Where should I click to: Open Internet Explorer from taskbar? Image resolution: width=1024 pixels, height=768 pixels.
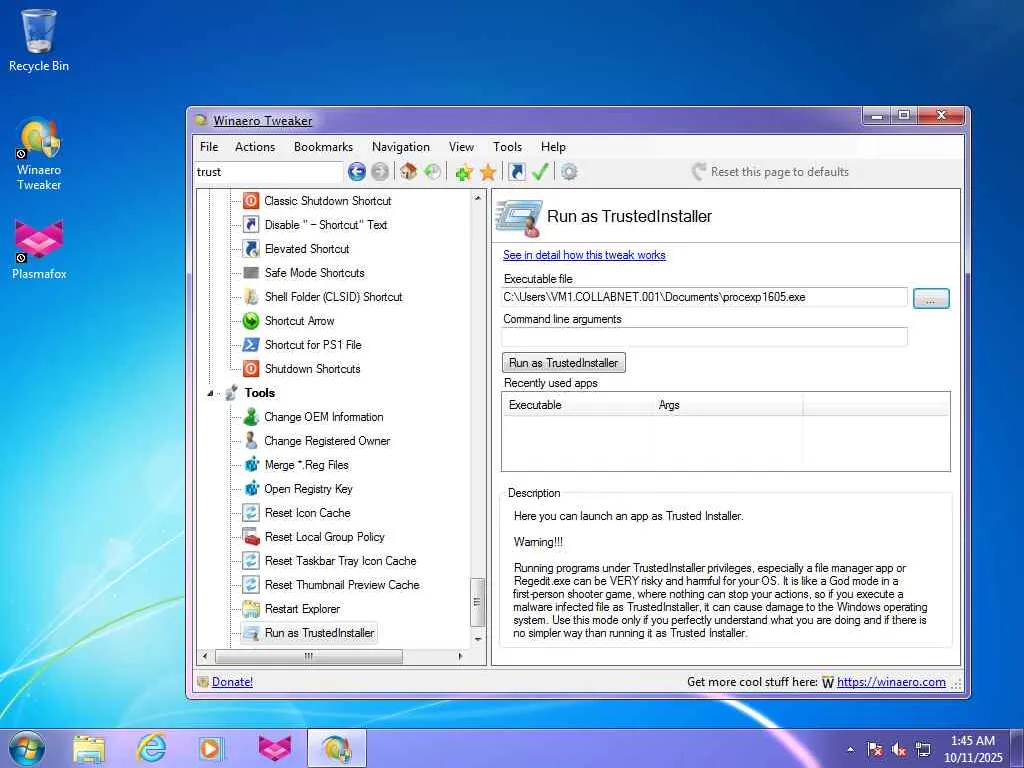(151, 748)
